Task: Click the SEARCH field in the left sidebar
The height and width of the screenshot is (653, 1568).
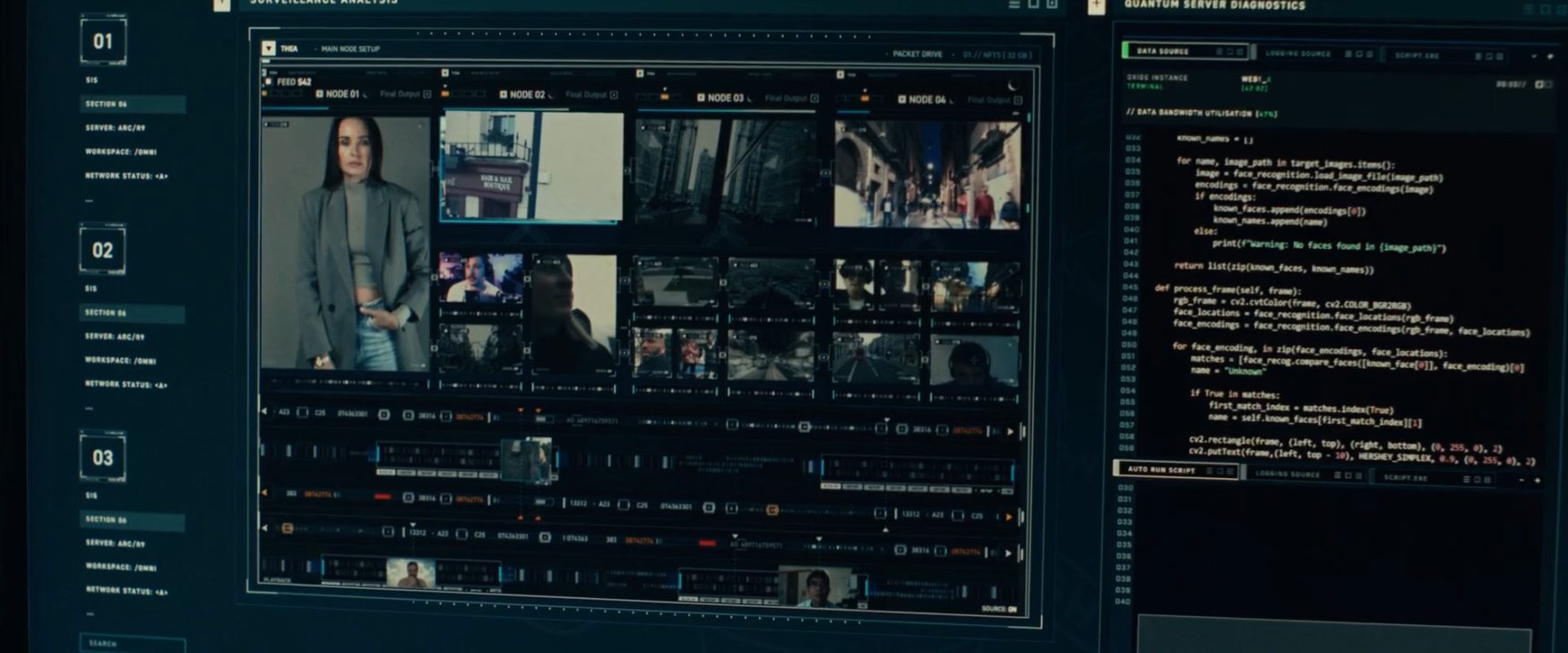Action: 132,643
